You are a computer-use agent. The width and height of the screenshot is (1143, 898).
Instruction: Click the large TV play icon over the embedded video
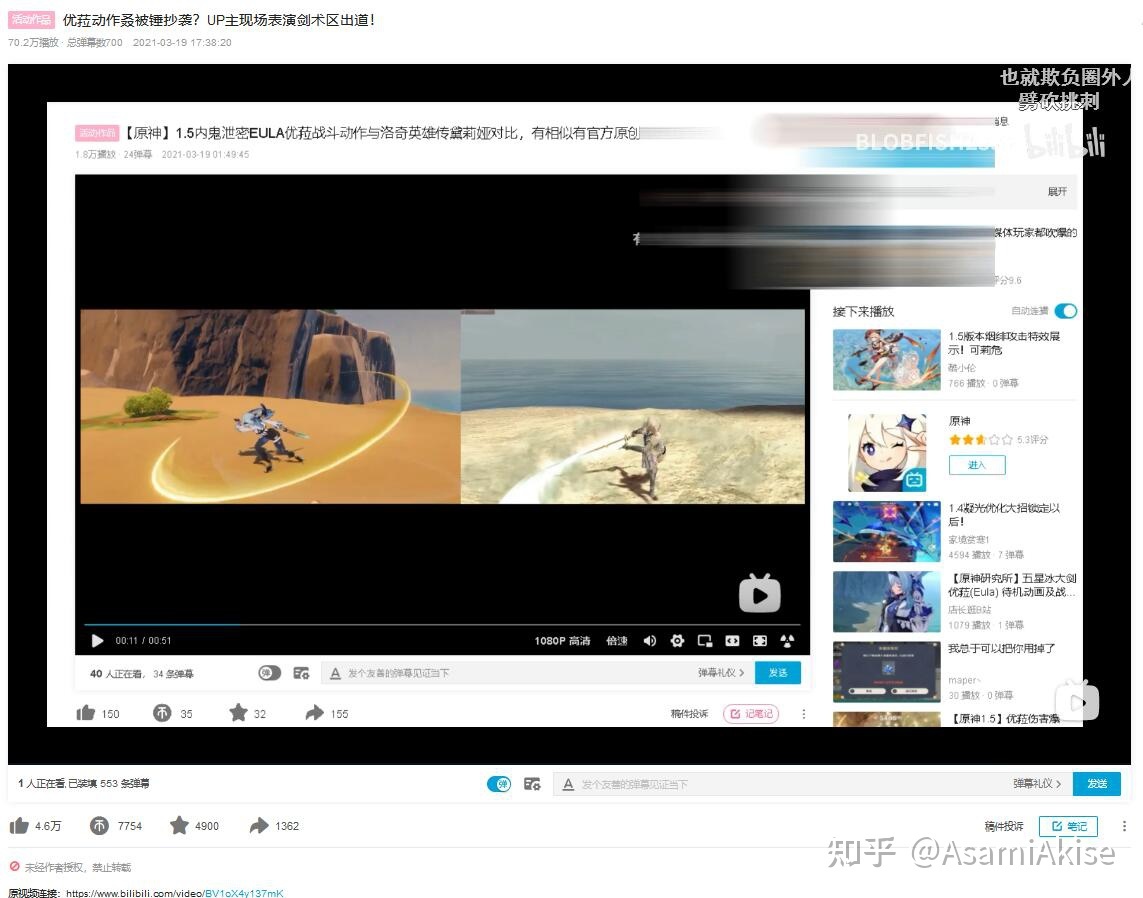pyautogui.click(x=760, y=594)
